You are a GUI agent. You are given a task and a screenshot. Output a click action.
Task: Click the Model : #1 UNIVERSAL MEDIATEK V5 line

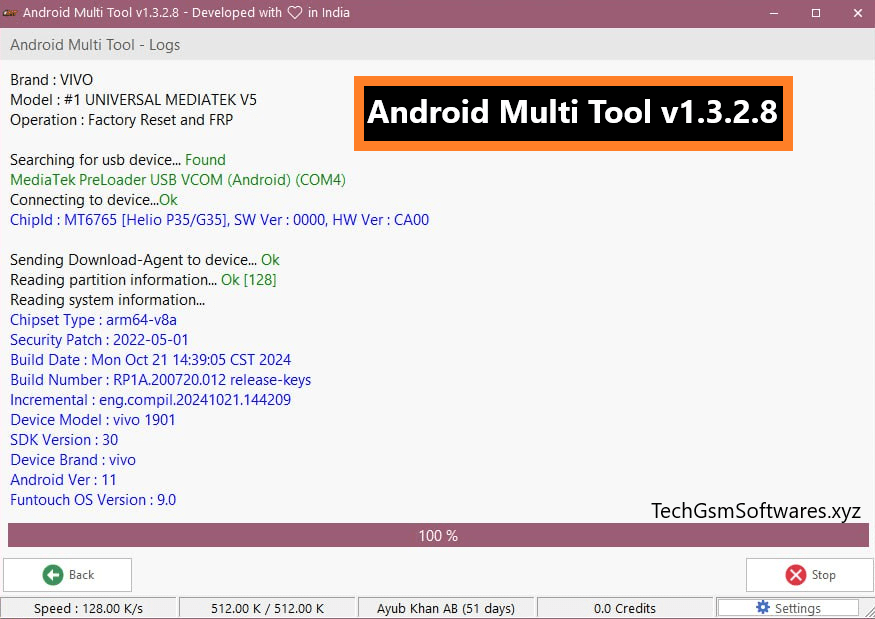click(x=133, y=100)
